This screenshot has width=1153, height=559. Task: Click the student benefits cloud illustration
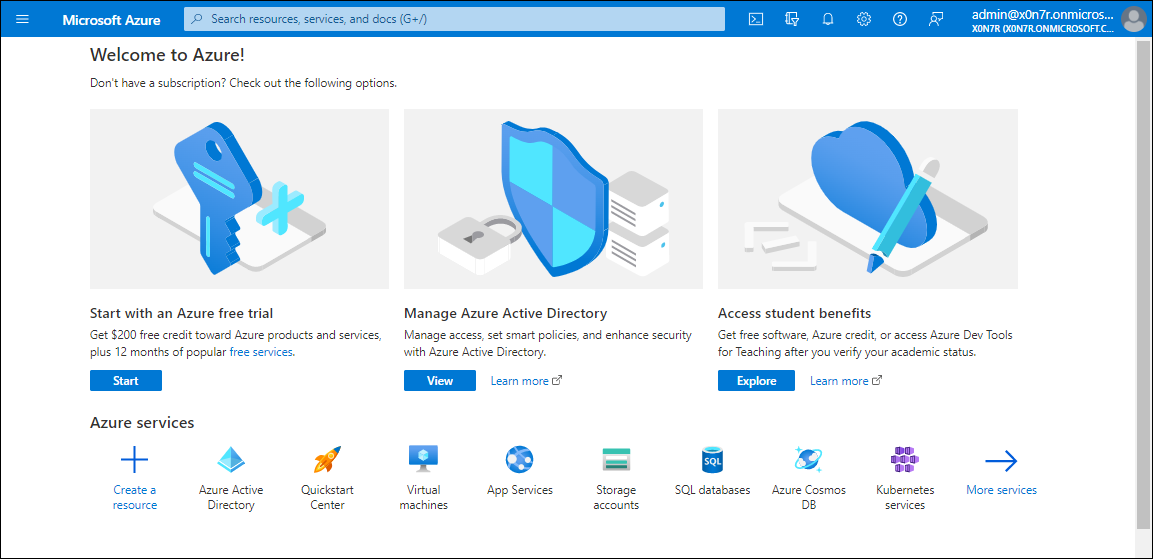click(x=868, y=199)
